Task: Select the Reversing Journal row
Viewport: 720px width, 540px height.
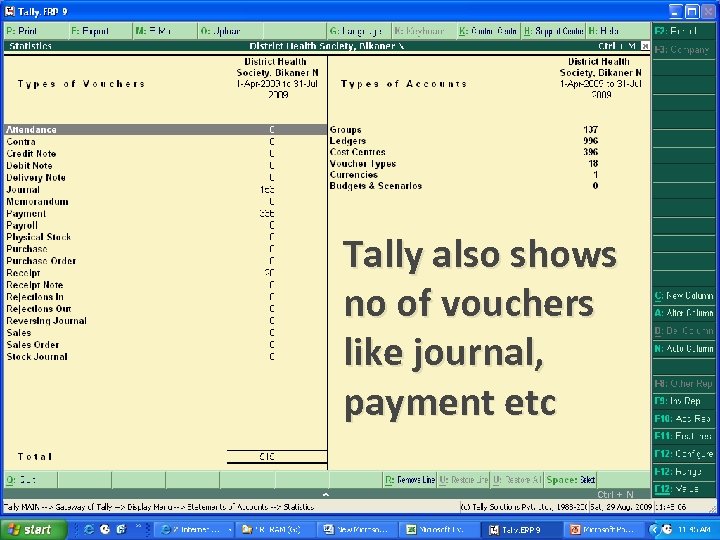Action: [165, 321]
